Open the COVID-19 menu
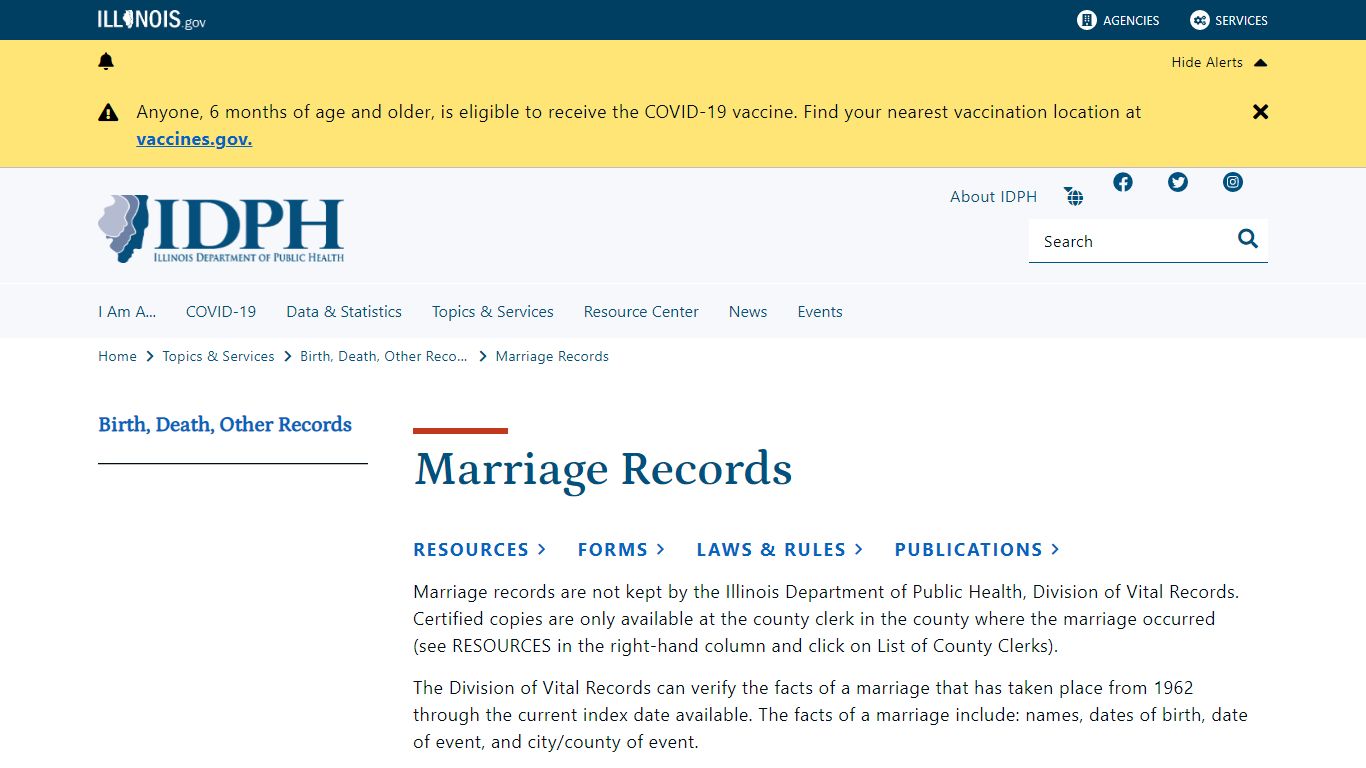1366x768 pixels. (221, 312)
